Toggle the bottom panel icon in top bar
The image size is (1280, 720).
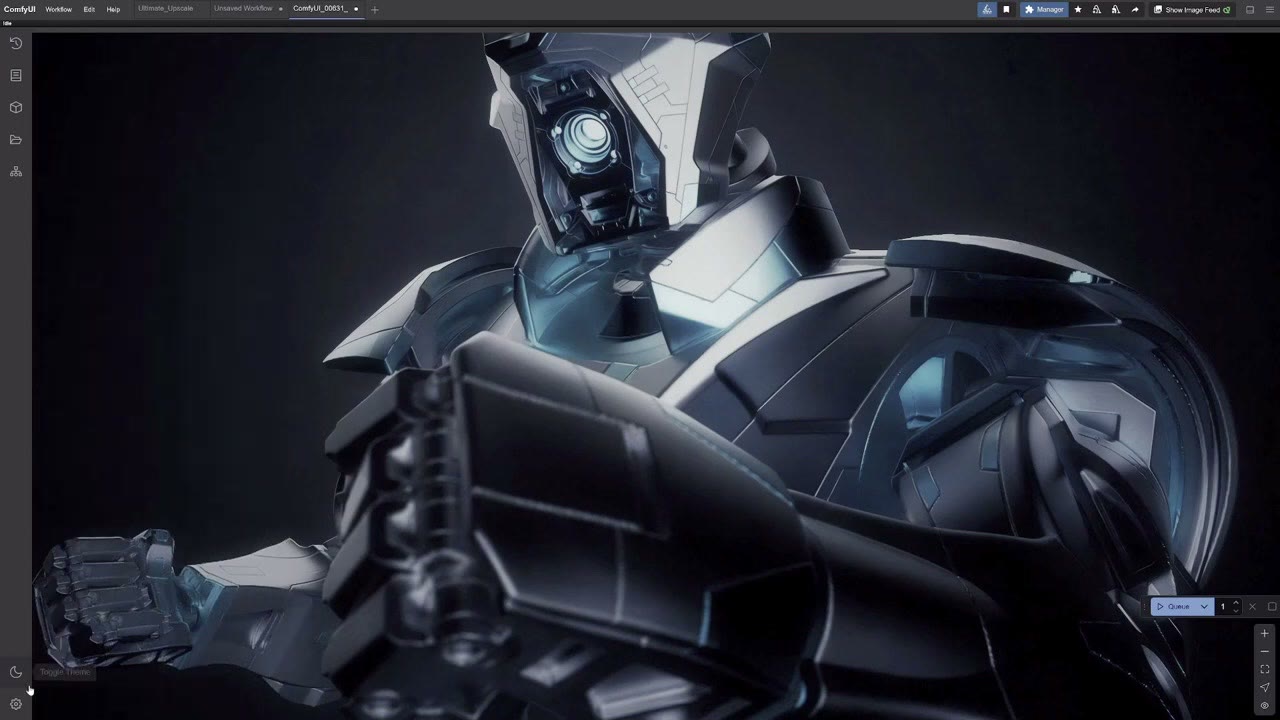(1250, 9)
